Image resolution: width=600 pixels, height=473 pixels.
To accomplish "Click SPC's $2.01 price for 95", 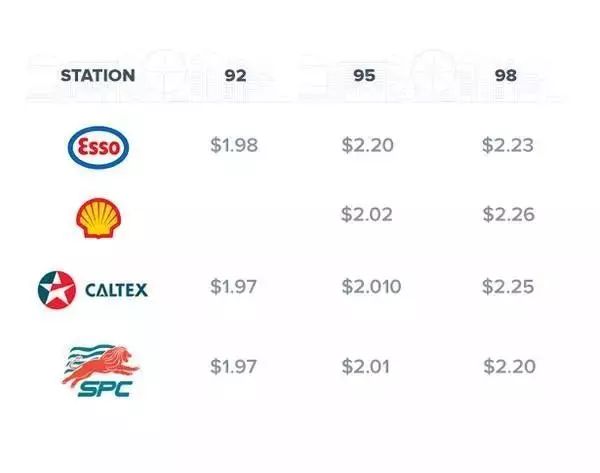I will [x=366, y=366].
